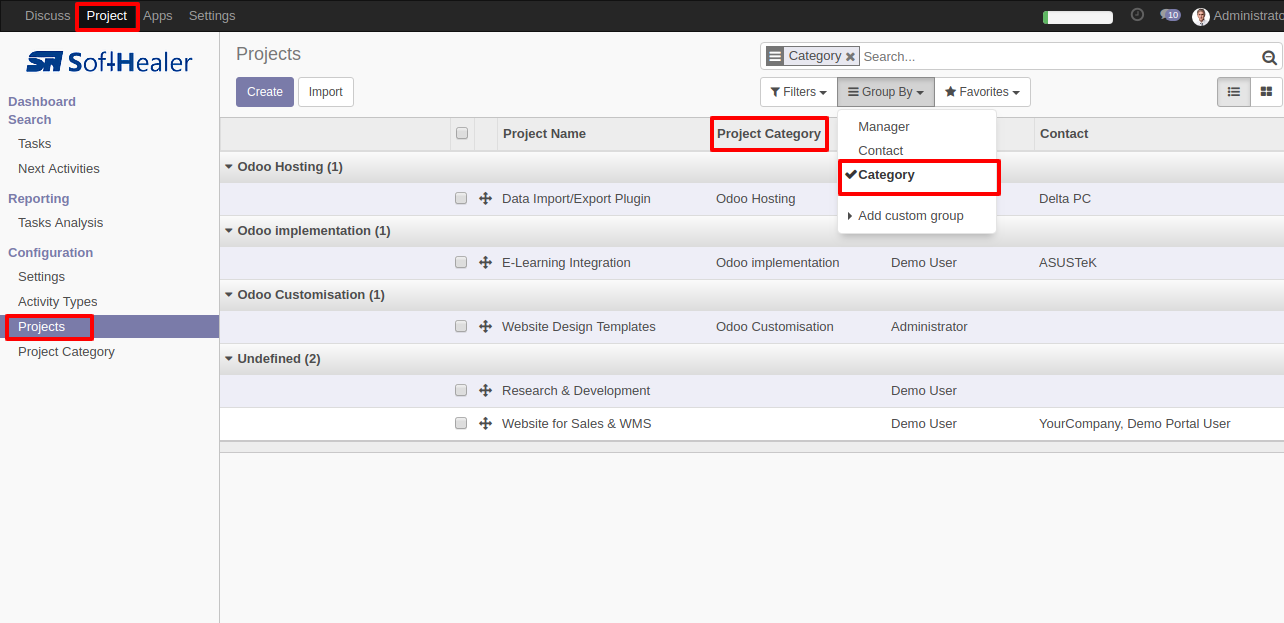Click the Administrator manager cell
The width and height of the screenshot is (1284, 623).
[929, 327]
